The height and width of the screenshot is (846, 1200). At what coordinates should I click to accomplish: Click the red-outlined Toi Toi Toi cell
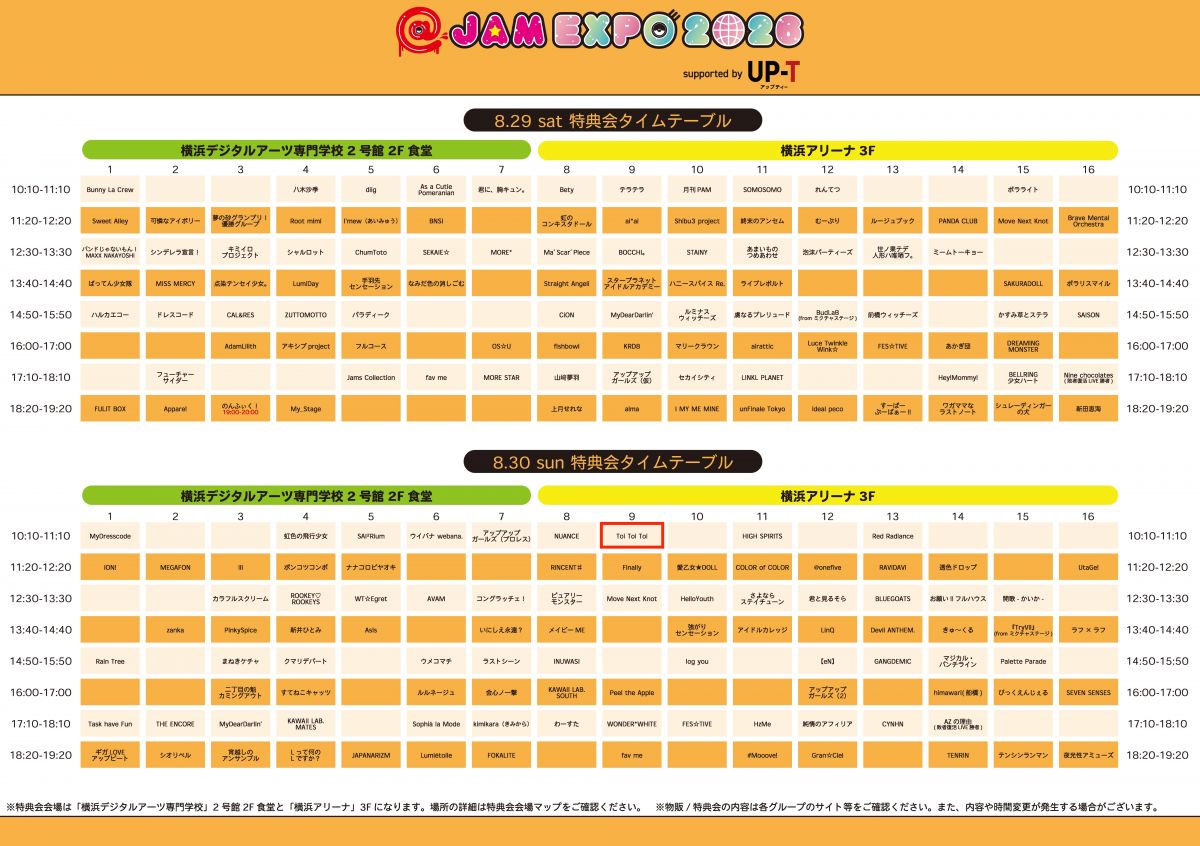(632, 536)
